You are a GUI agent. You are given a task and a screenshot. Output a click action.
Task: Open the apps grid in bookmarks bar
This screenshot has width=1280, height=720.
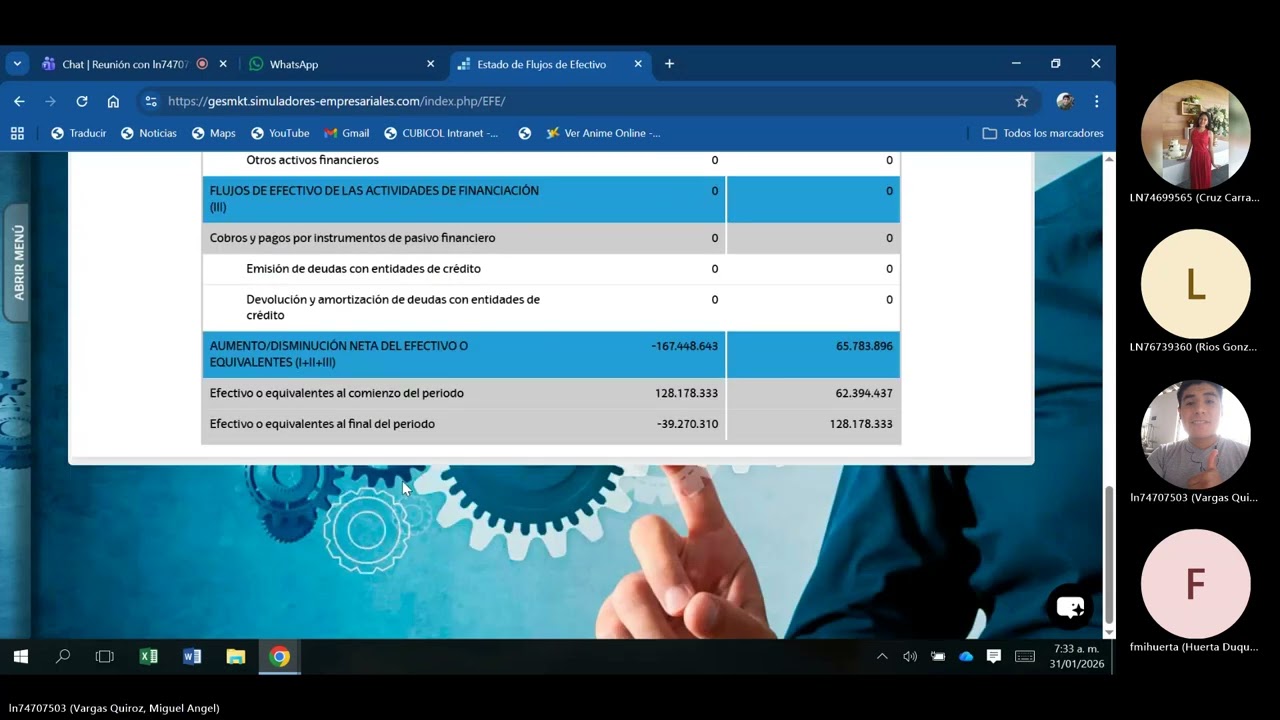pos(17,133)
